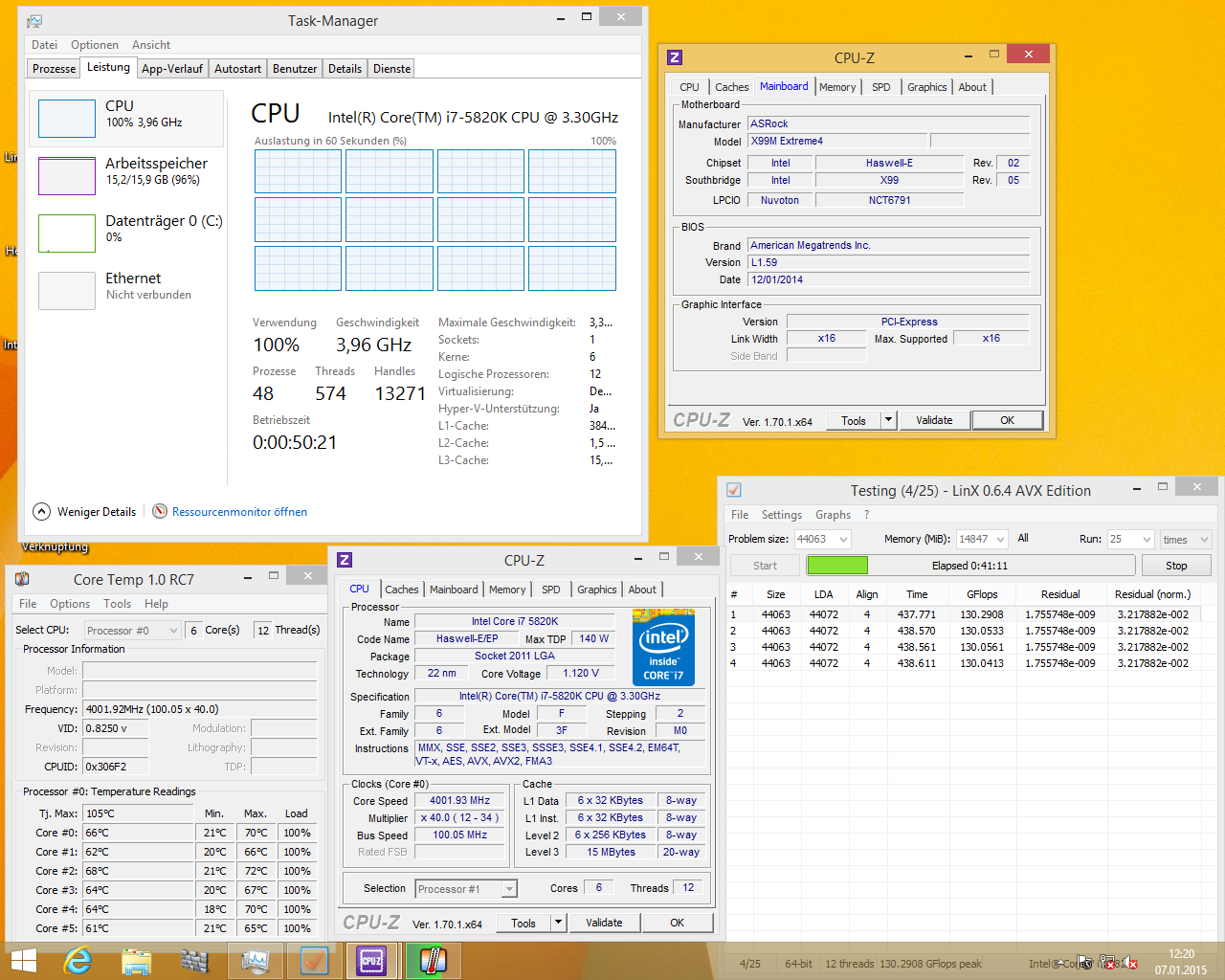Click the Tools arrow in Mainboard CPU-Z window
This screenshot has height=980, width=1225.
click(x=889, y=420)
